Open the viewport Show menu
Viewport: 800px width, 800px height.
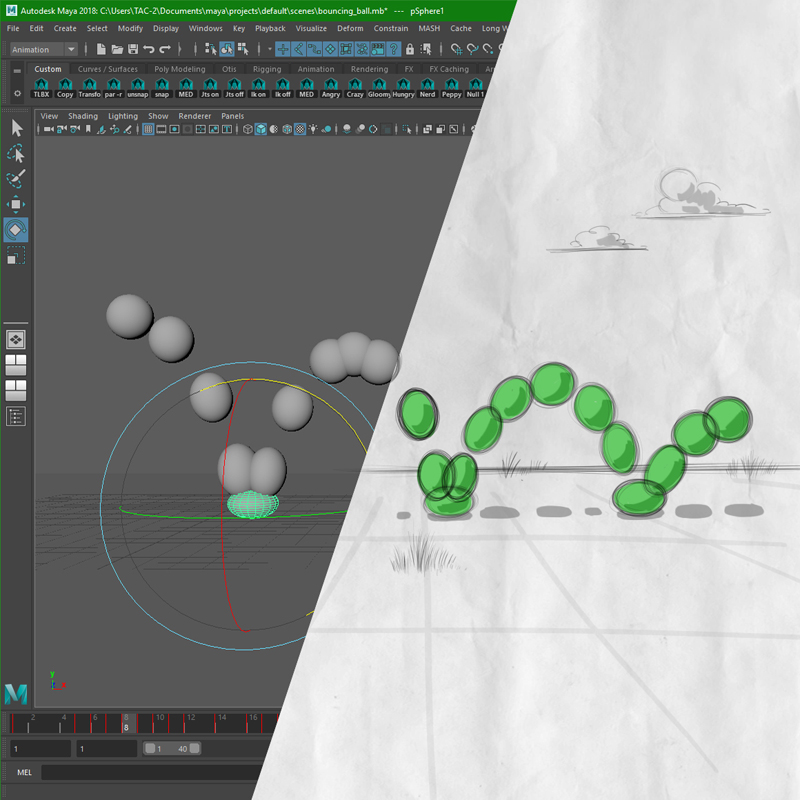point(158,116)
